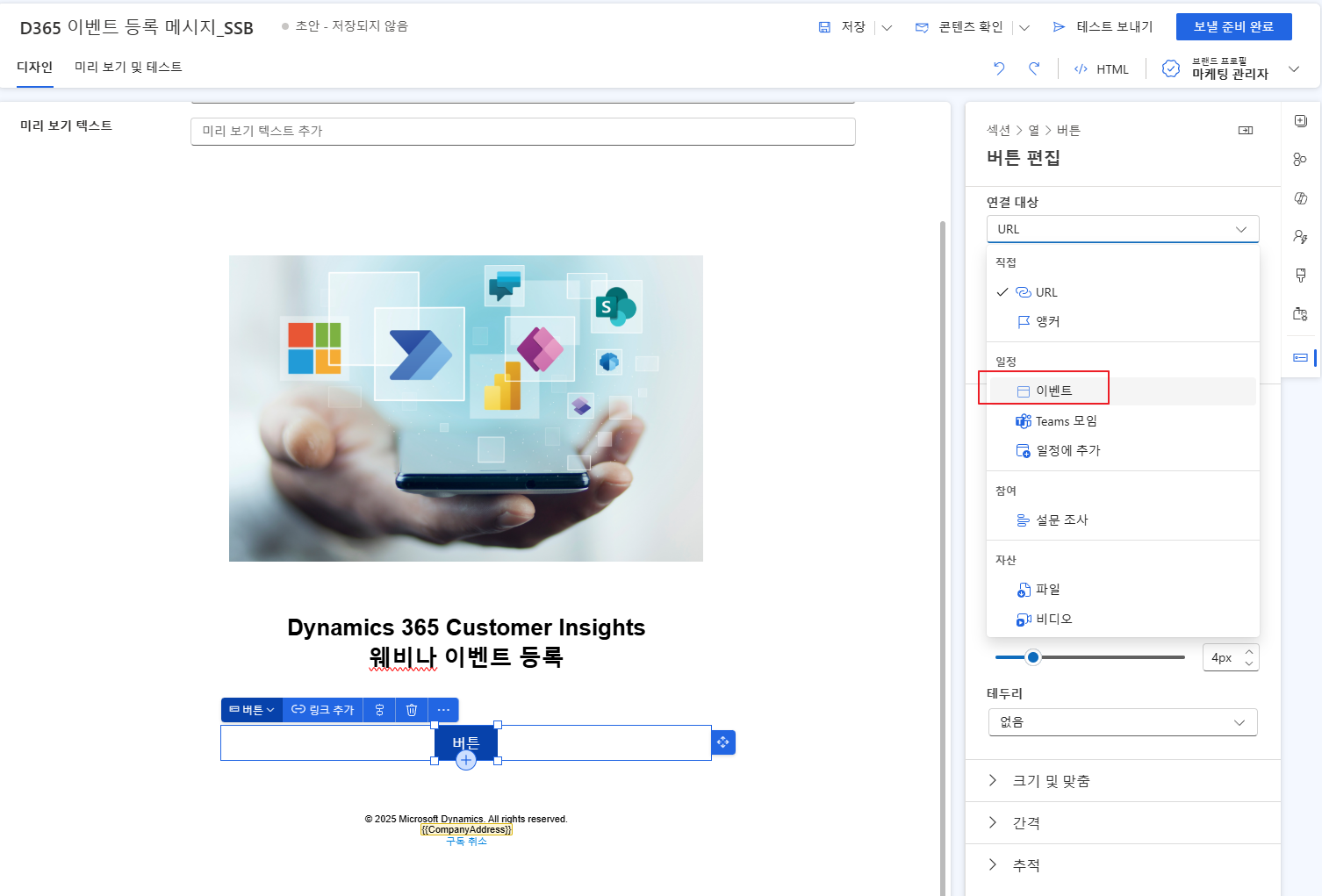The width and height of the screenshot is (1322, 896).
Task: Select 파일 option in the list
Action: tap(1123, 590)
